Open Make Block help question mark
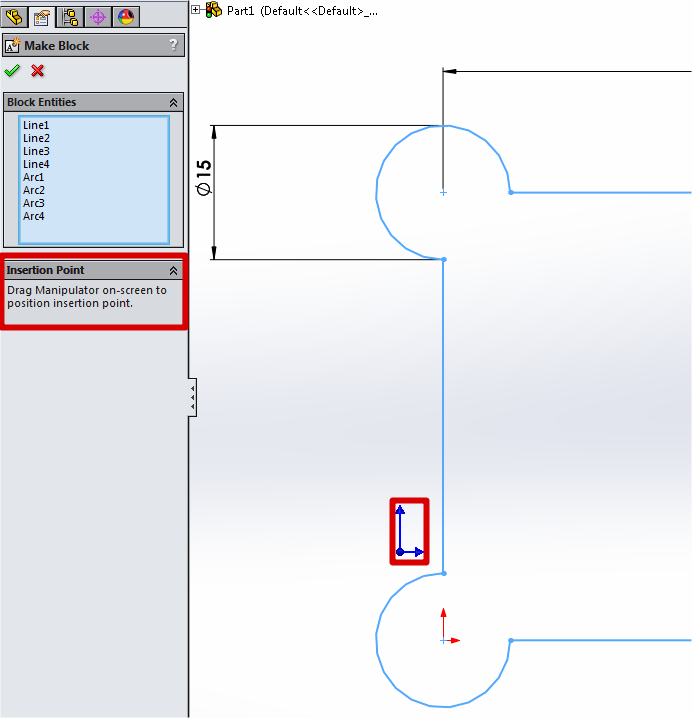 tap(173, 45)
